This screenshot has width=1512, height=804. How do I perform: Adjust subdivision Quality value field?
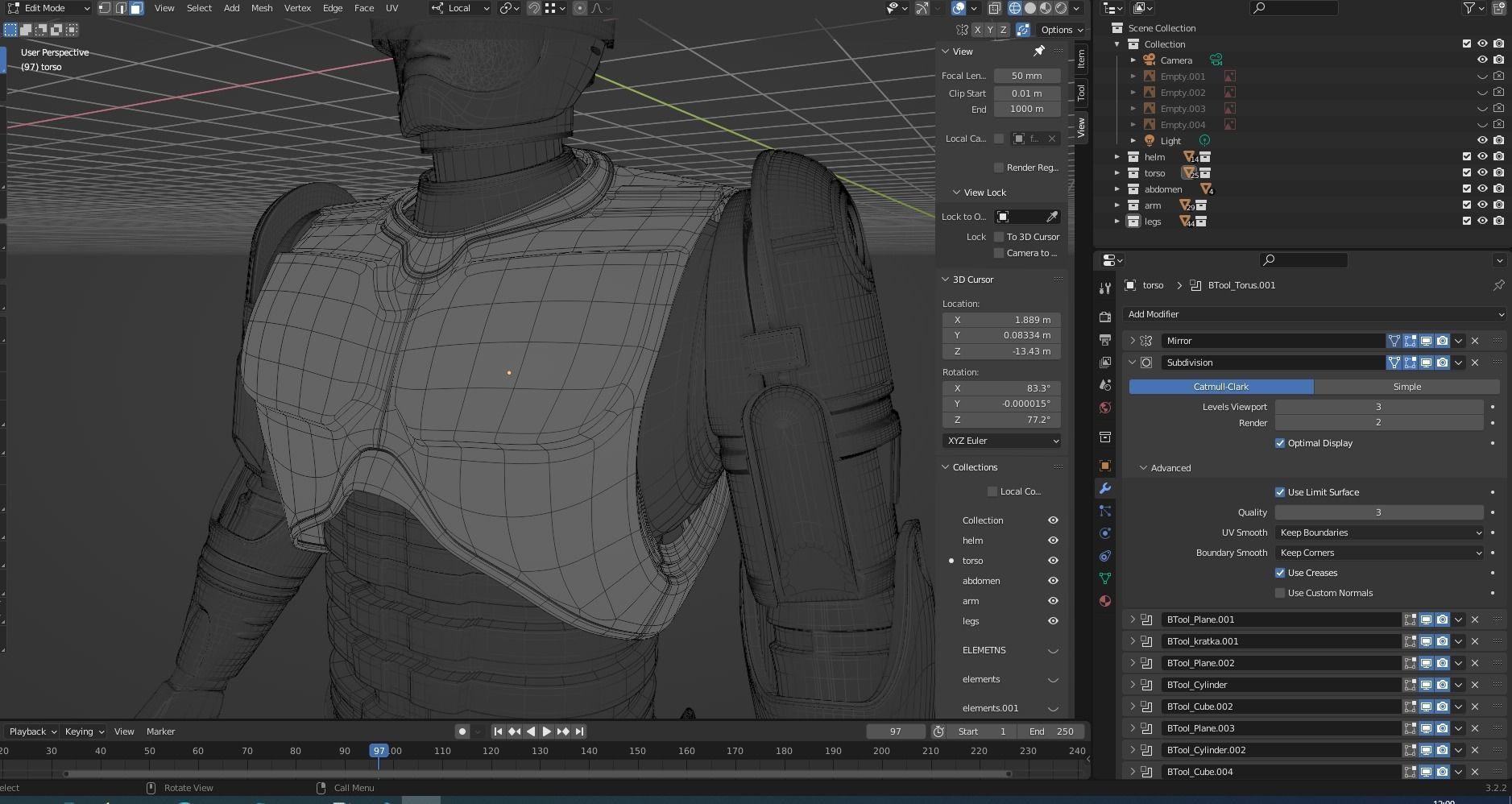pyautogui.click(x=1379, y=512)
